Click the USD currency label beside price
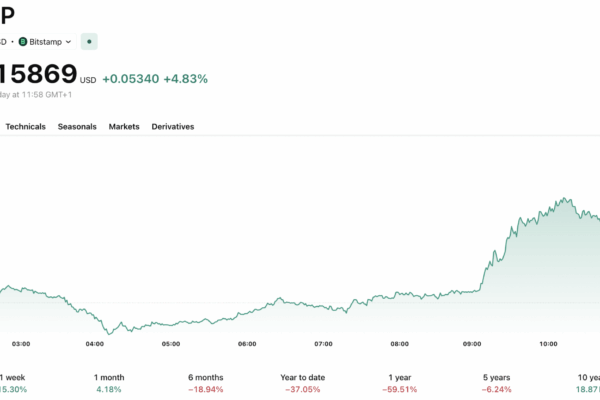Screen dimensions: 600x400 88,80
